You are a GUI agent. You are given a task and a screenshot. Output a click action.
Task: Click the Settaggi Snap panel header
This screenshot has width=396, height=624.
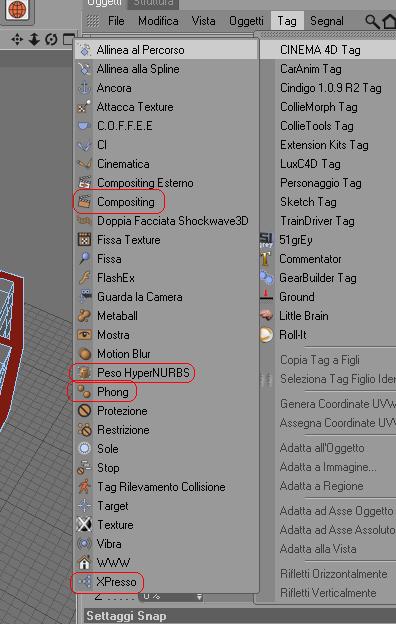pyautogui.click(x=240, y=616)
